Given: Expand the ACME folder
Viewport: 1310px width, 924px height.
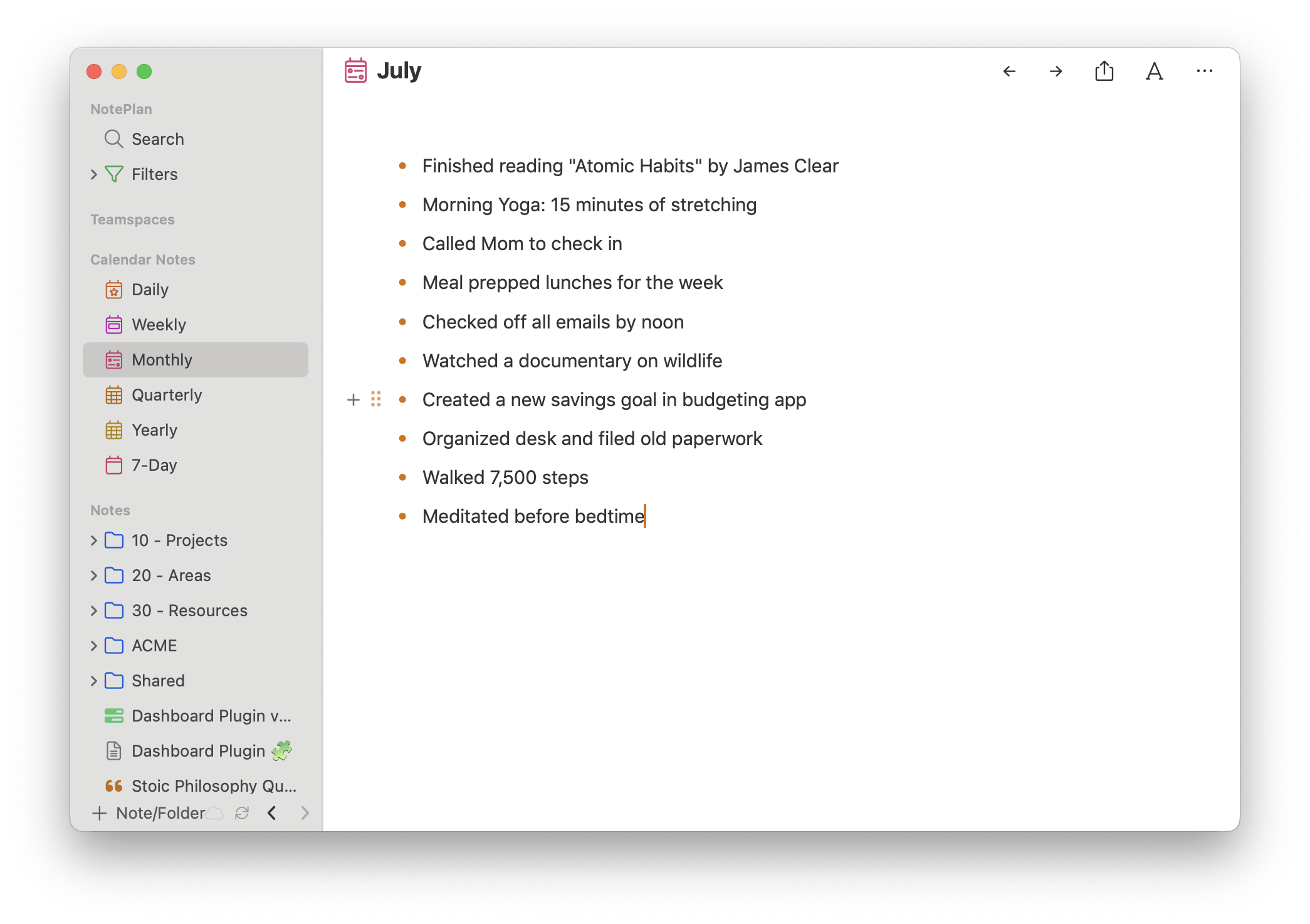Looking at the screenshot, I should tap(94, 646).
